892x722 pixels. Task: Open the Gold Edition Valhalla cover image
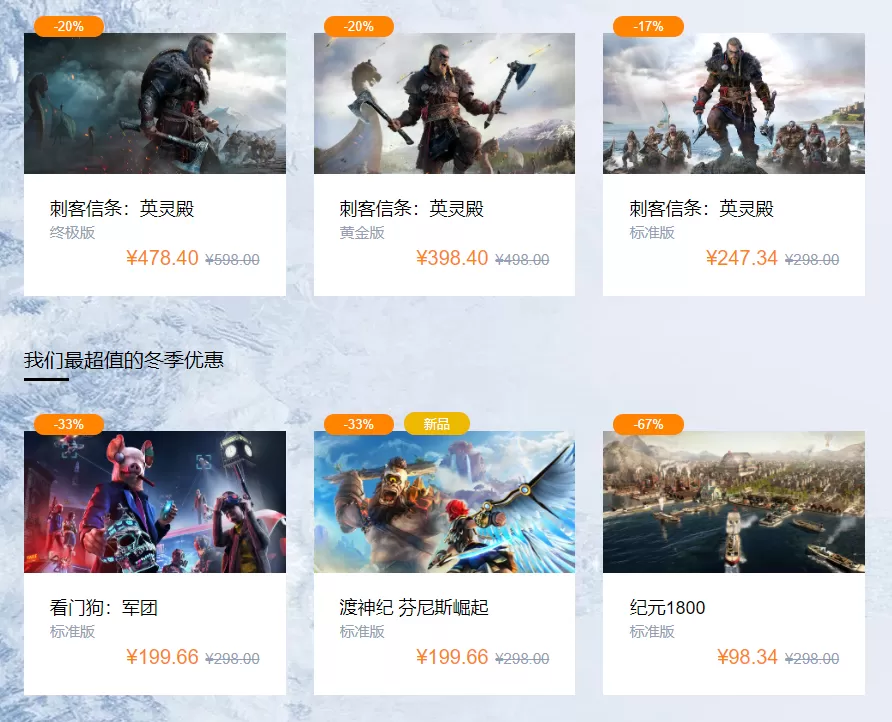click(x=444, y=104)
